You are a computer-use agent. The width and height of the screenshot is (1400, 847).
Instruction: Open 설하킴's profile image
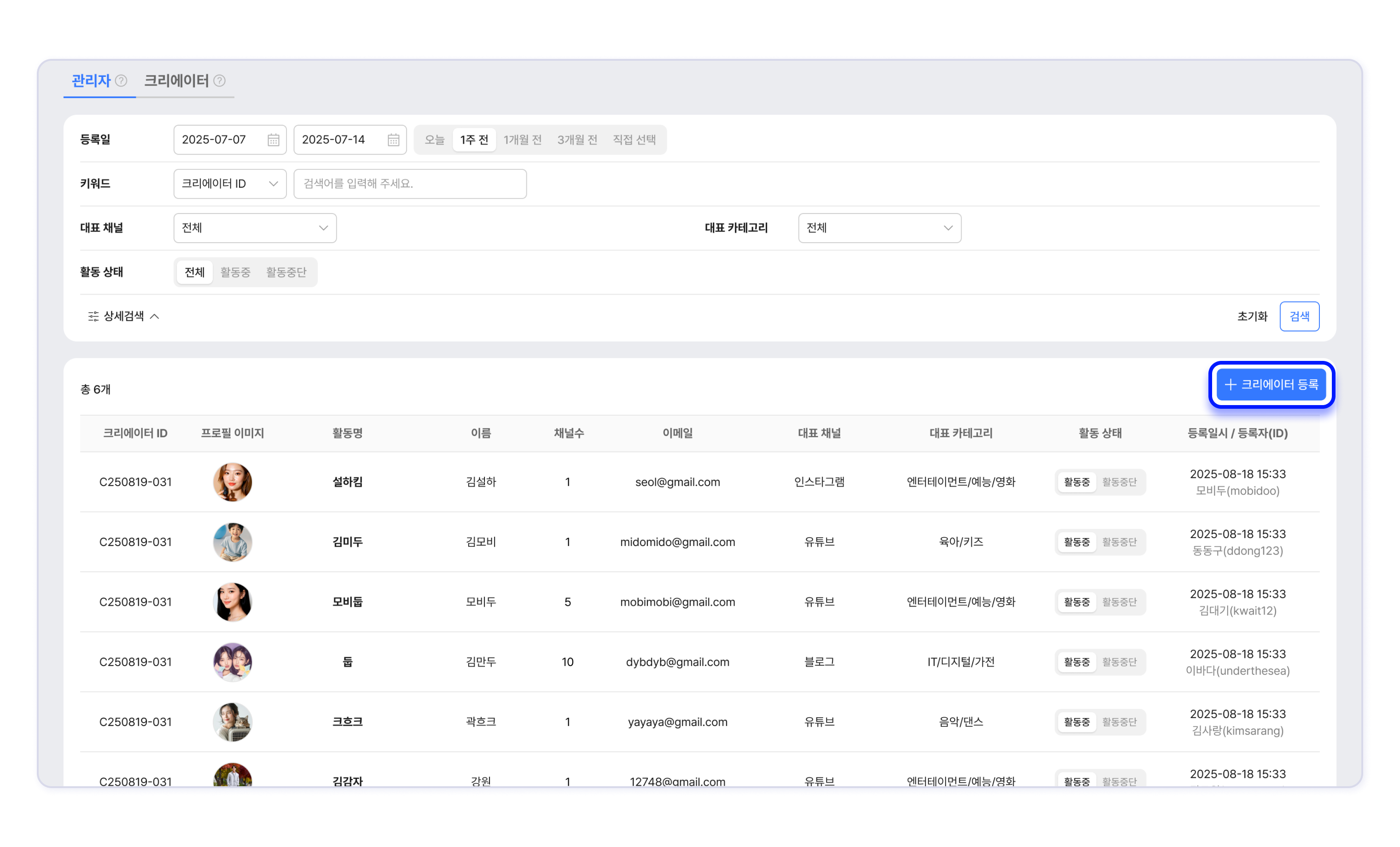pos(233,482)
